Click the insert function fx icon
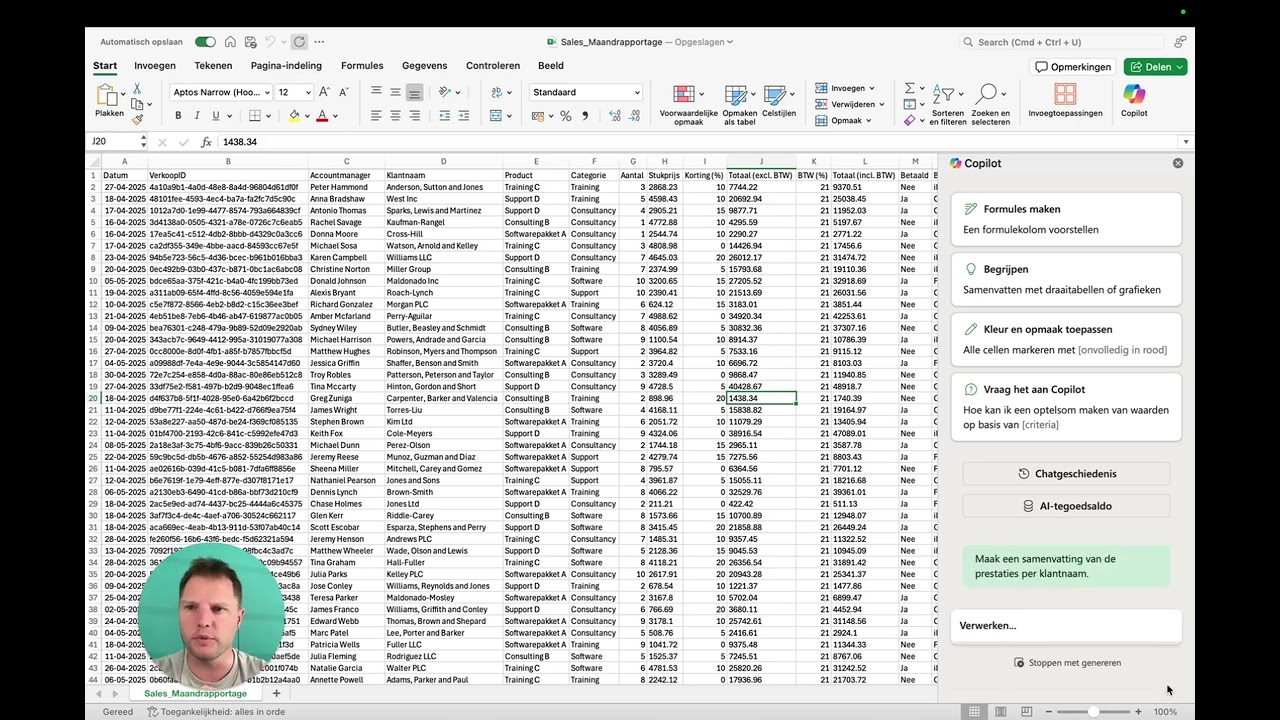The width and height of the screenshot is (1280, 720). point(206,142)
